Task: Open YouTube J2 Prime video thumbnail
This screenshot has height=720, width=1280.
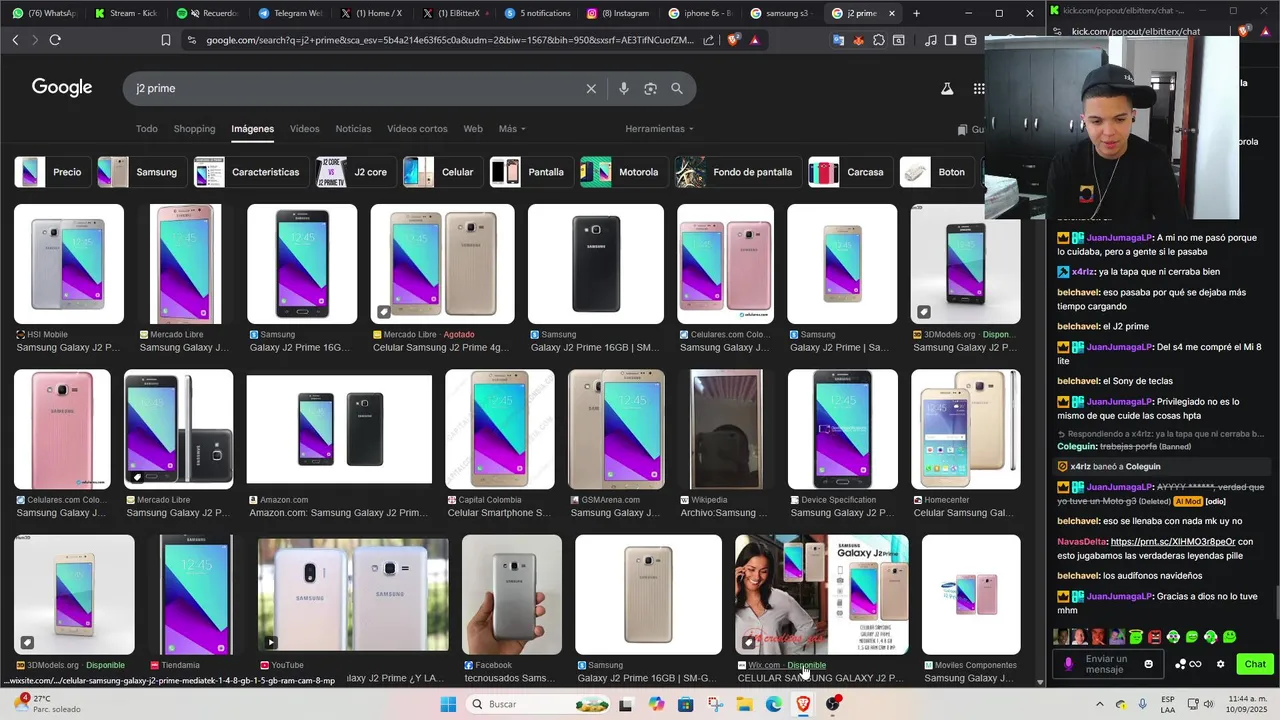Action: tap(353, 596)
